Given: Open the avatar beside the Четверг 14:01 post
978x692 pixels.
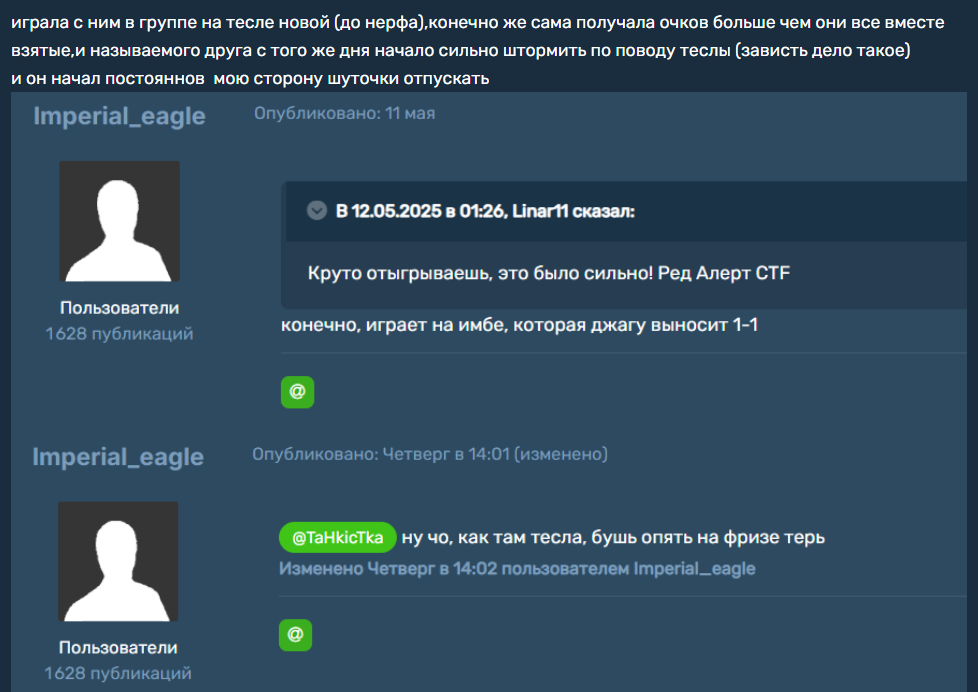Looking at the screenshot, I should pyautogui.click(x=119, y=561).
